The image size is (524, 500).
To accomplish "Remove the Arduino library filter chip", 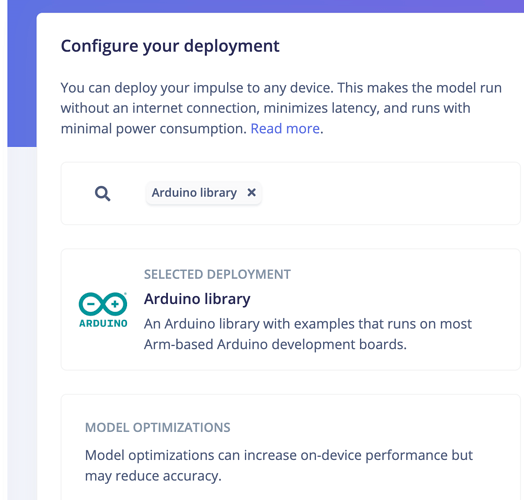I will [251, 193].
